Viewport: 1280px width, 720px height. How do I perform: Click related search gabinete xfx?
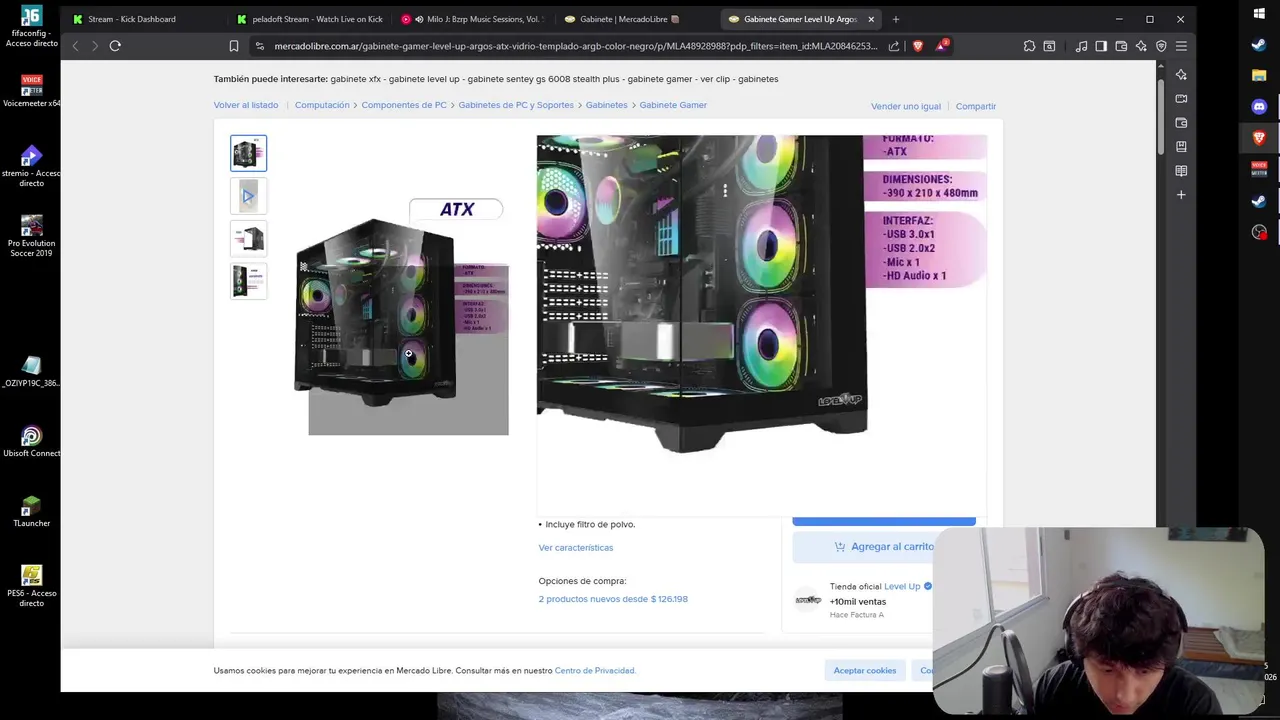point(356,79)
